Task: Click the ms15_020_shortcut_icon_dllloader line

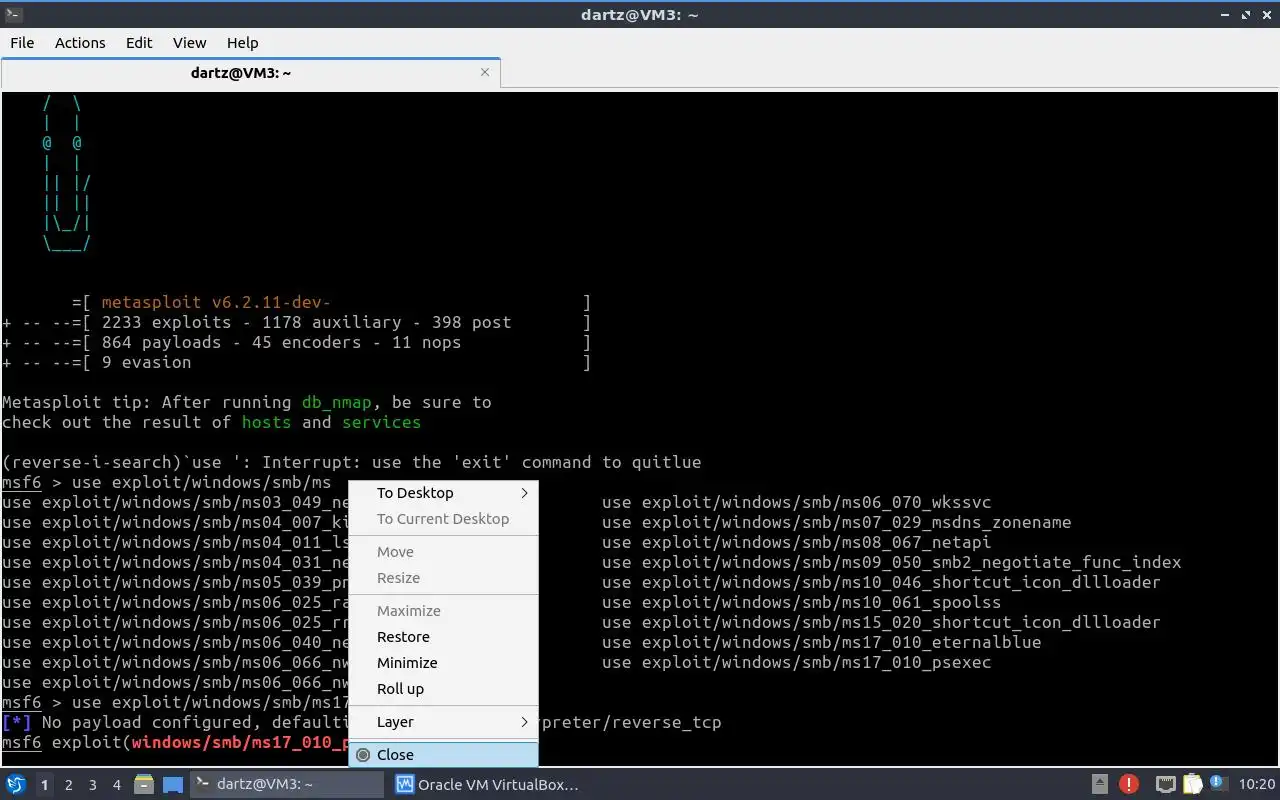Action: [881, 623]
